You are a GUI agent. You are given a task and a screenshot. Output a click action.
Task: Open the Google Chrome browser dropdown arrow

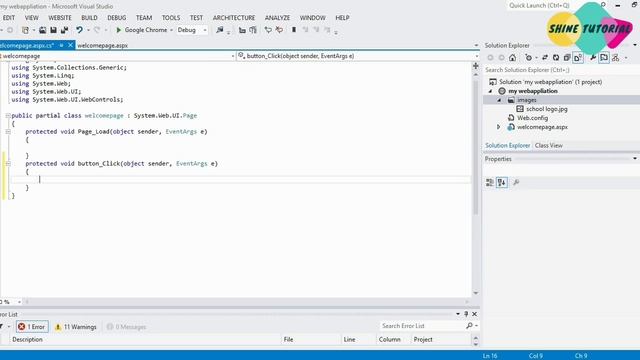[x=171, y=30]
